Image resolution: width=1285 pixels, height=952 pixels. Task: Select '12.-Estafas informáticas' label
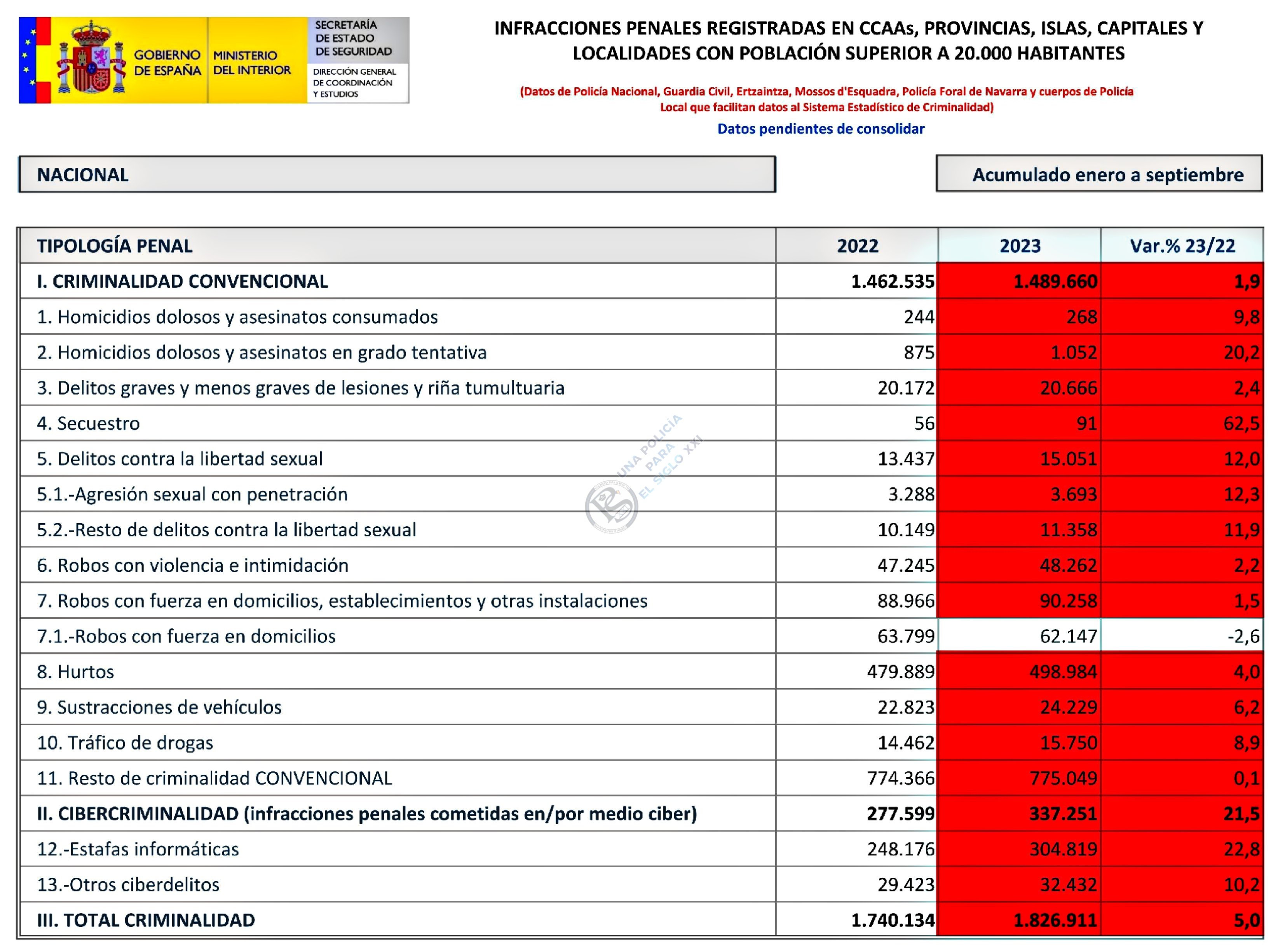pyautogui.click(x=138, y=849)
